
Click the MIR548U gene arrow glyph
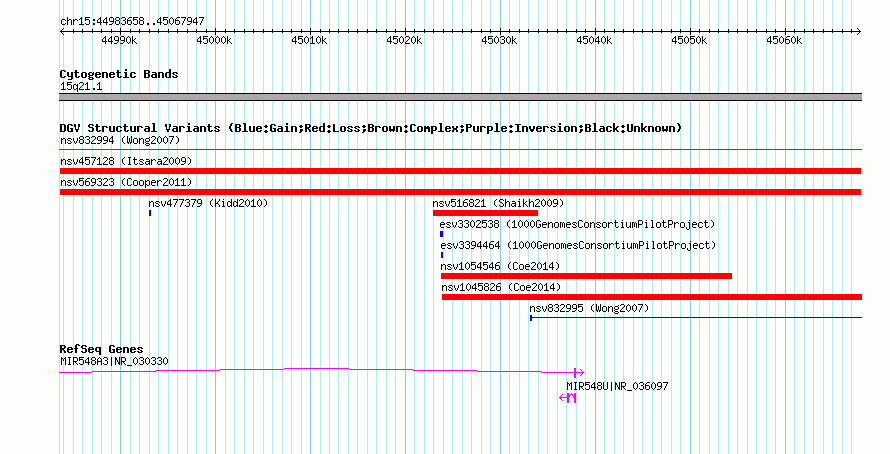click(568, 398)
